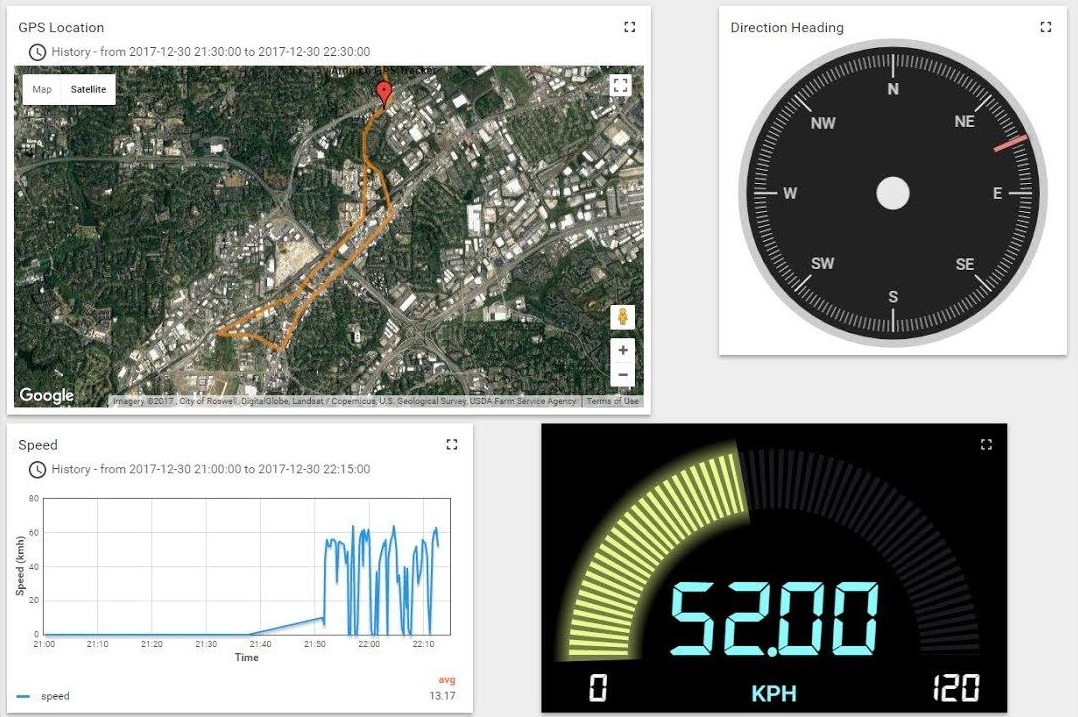Viewport: 1078px width, 717px height.
Task: Click the 52.00 speed readout
Action: (774, 619)
